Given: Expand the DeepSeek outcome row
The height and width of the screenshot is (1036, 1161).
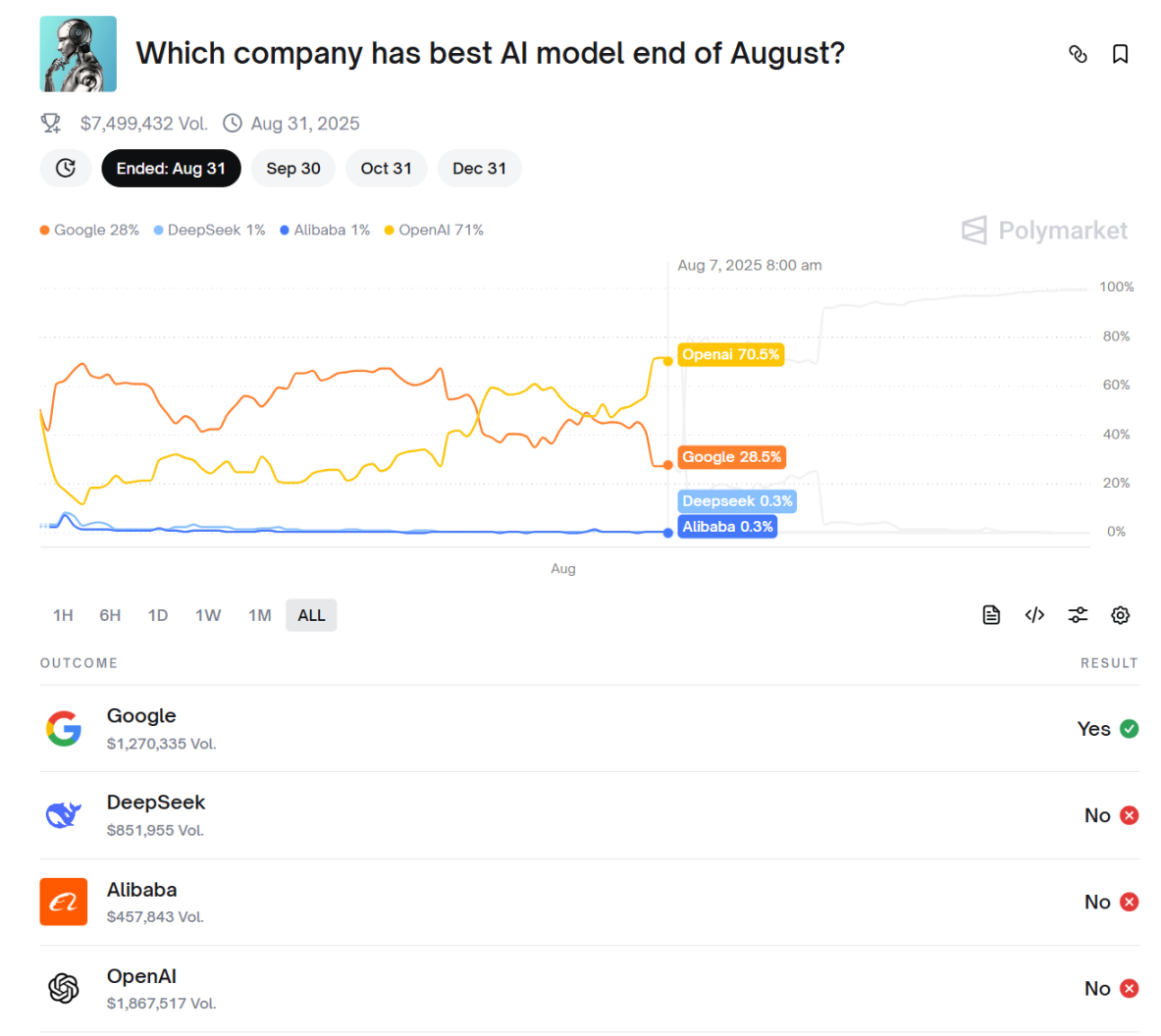Looking at the screenshot, I should (589, 815).
